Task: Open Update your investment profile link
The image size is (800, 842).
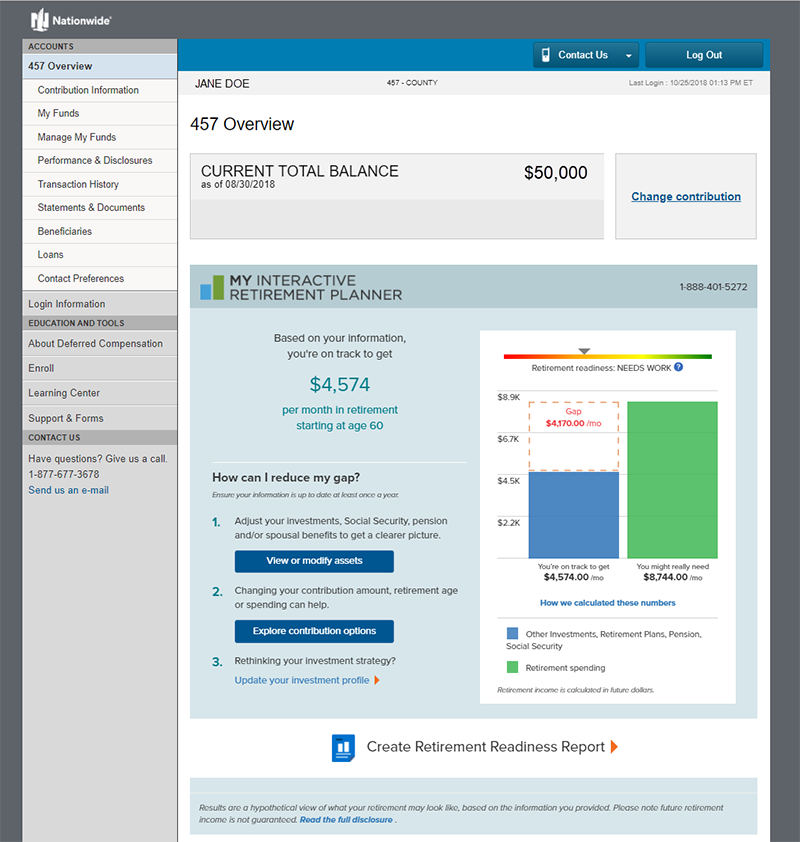Action: pyautogui.click(x=302, y=680)
